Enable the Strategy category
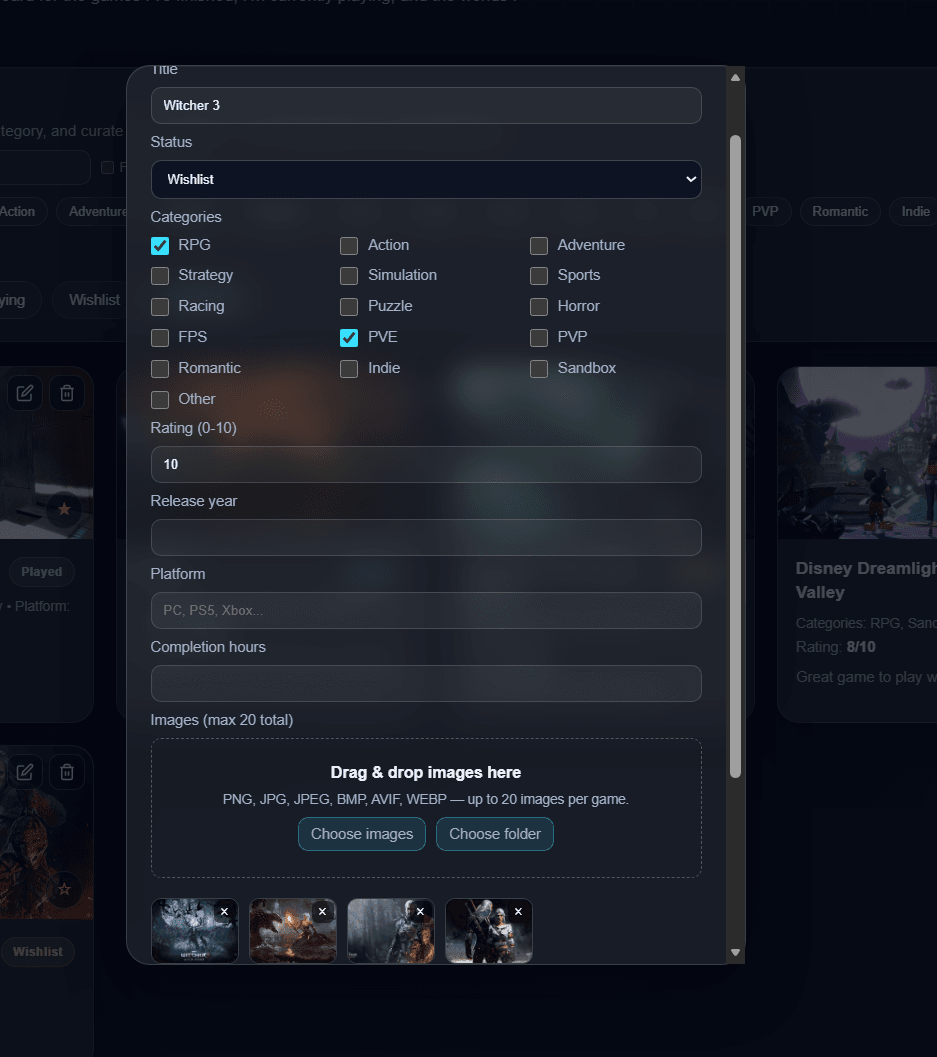 click(160, 276)
